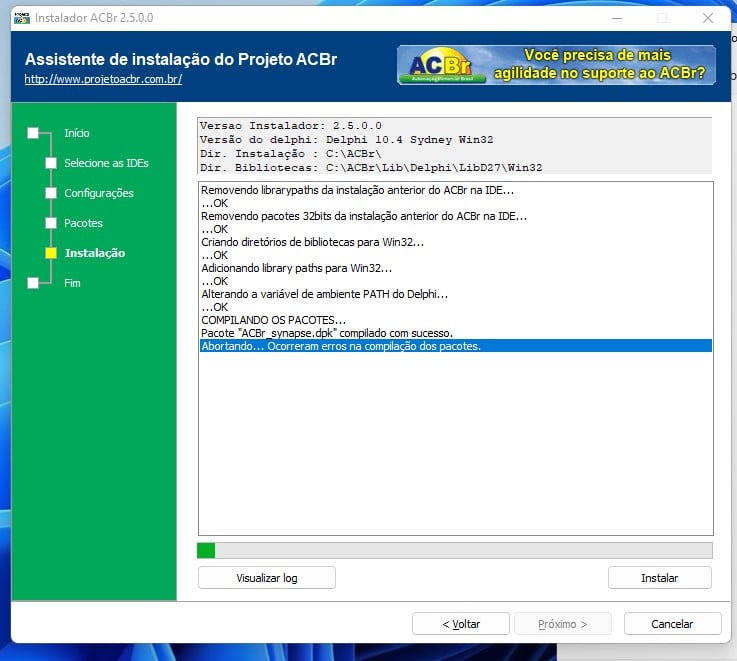The width and height of the screenshot is (737, 661).
Task: Select the highlighted 'Abortando...' error line
Action: tap(455, 346)
